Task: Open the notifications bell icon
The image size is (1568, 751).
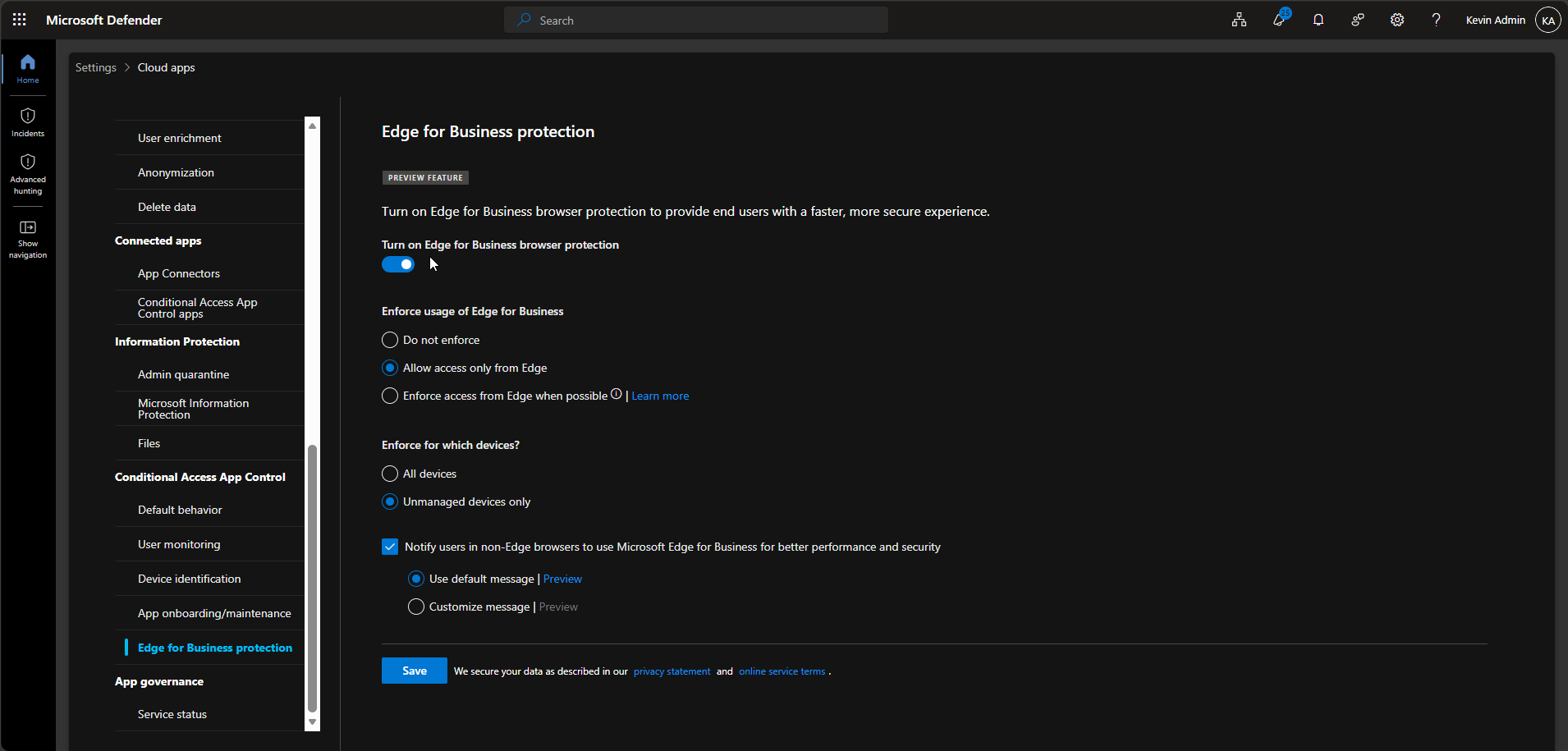Action: click(x=1318, y=20)
